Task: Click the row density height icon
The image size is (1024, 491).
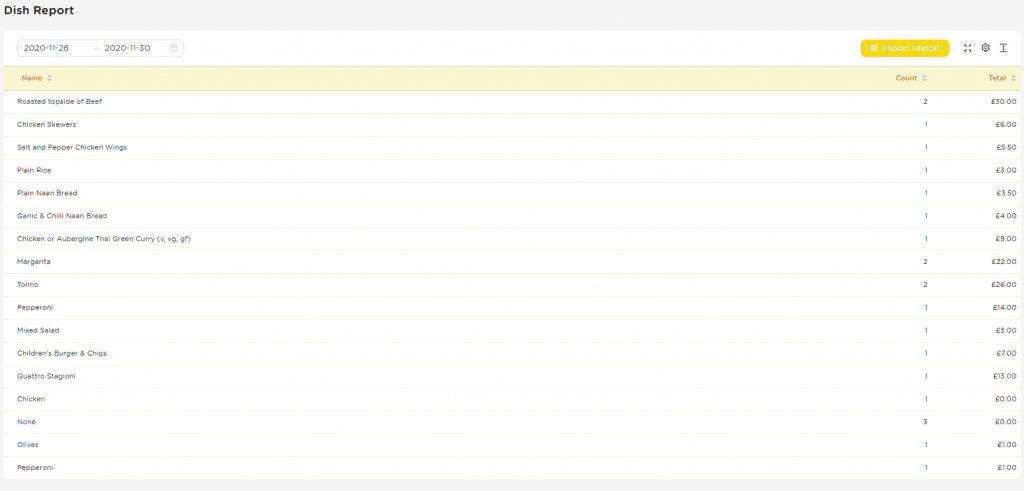Action: pos(1004,48)
